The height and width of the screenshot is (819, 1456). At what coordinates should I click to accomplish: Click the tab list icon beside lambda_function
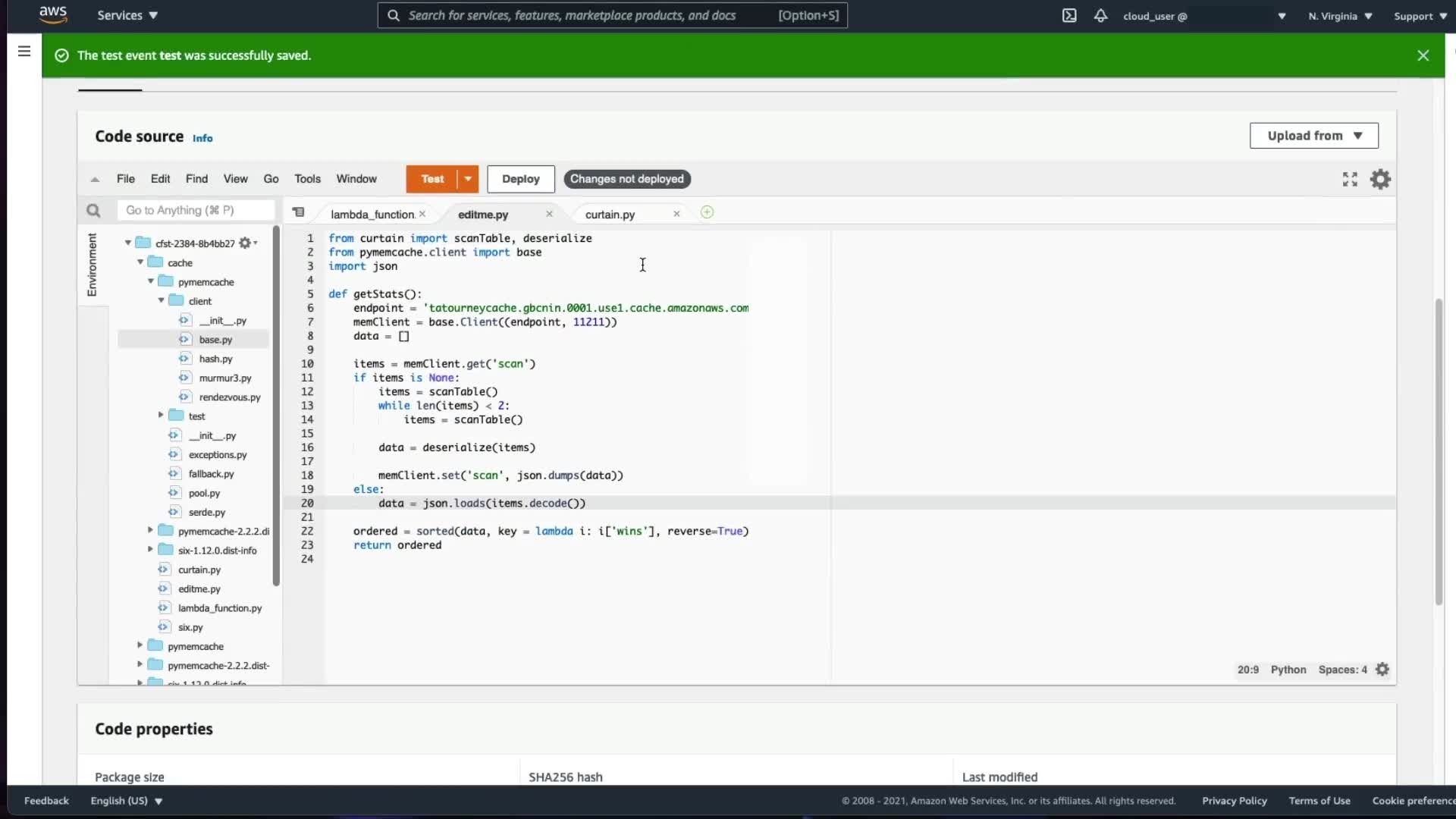(299, 212)
